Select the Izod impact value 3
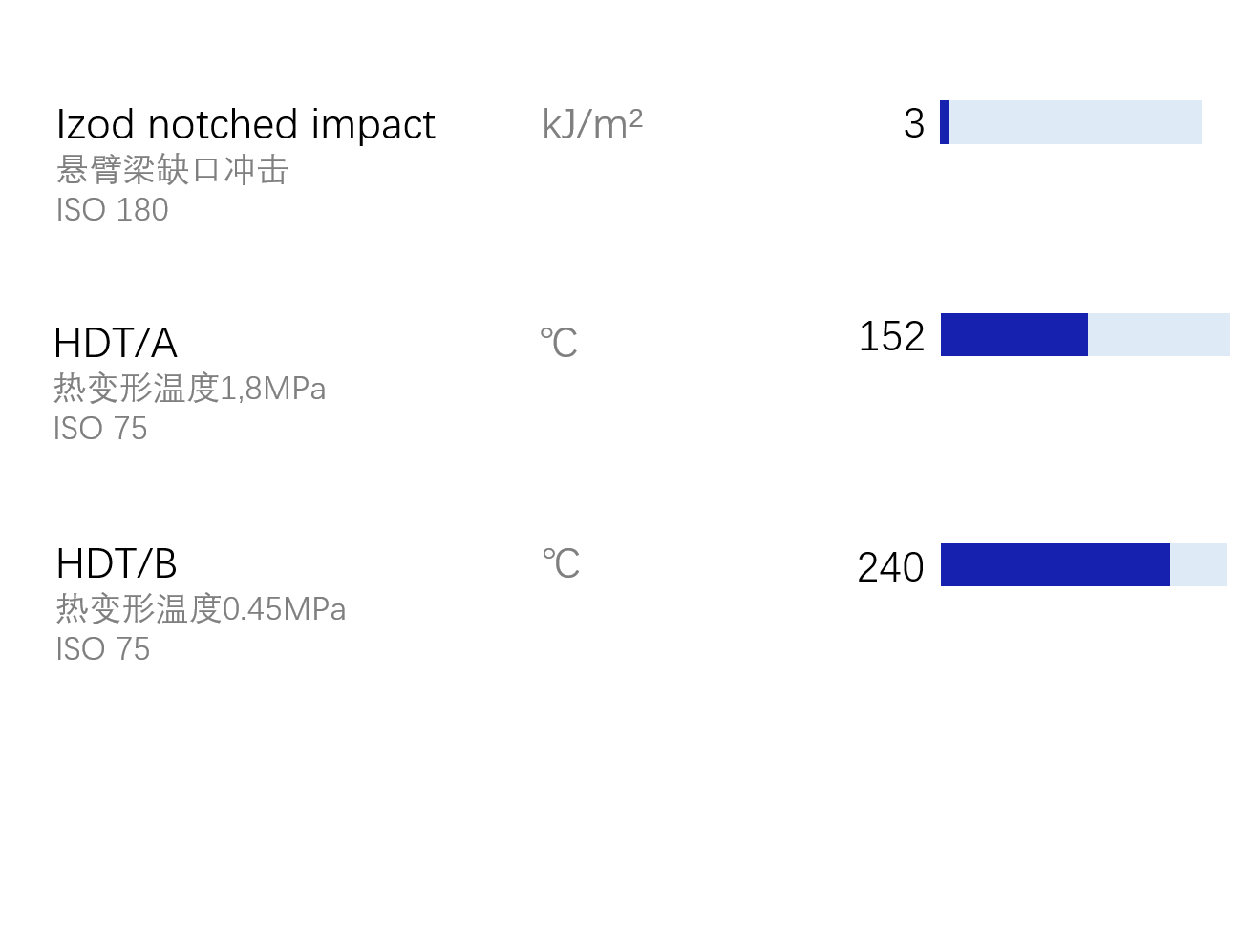Screen dimensions: 1237x952 [914, 124]
